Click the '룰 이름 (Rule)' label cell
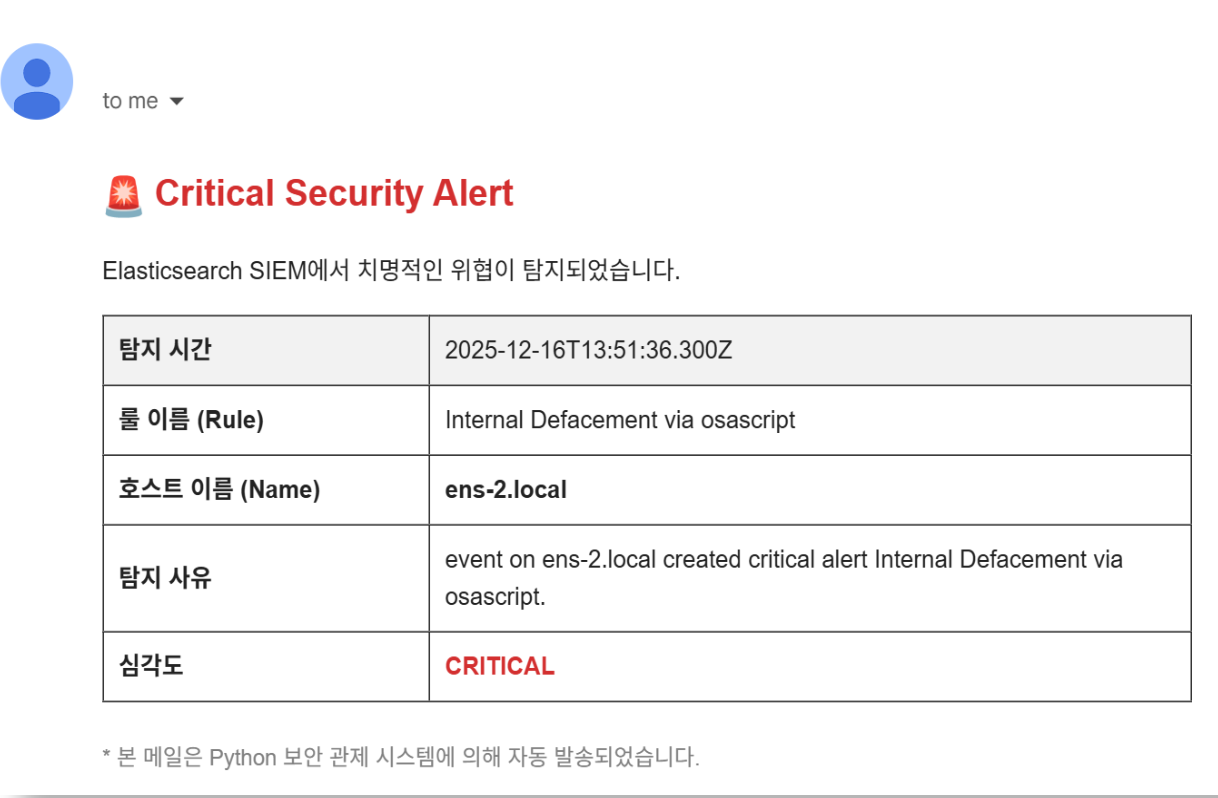Viewport: 1218px width, 798px height. click(191, 420)
